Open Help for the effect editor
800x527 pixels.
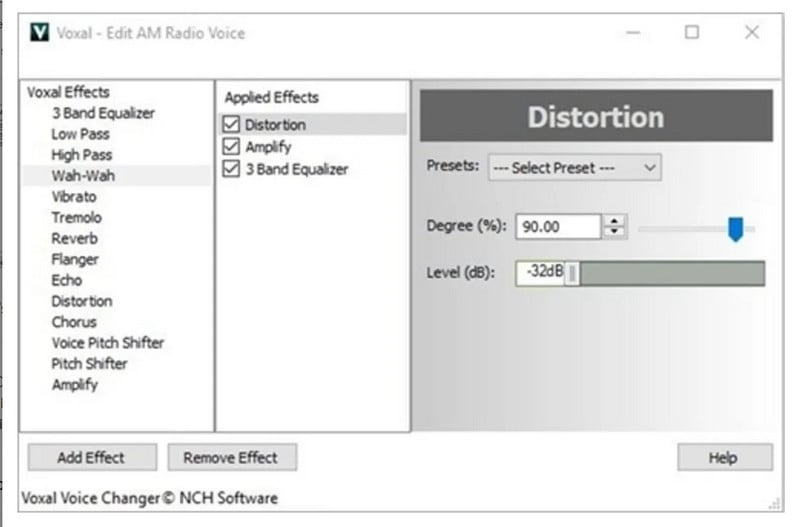pyautogui.click(x=724, y=457)
